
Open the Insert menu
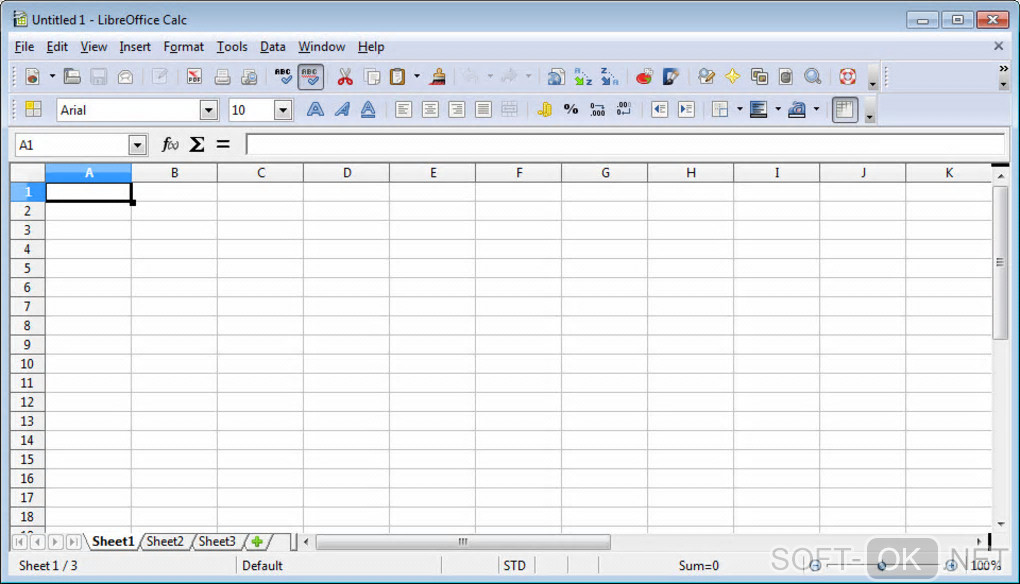coord(135,47)
